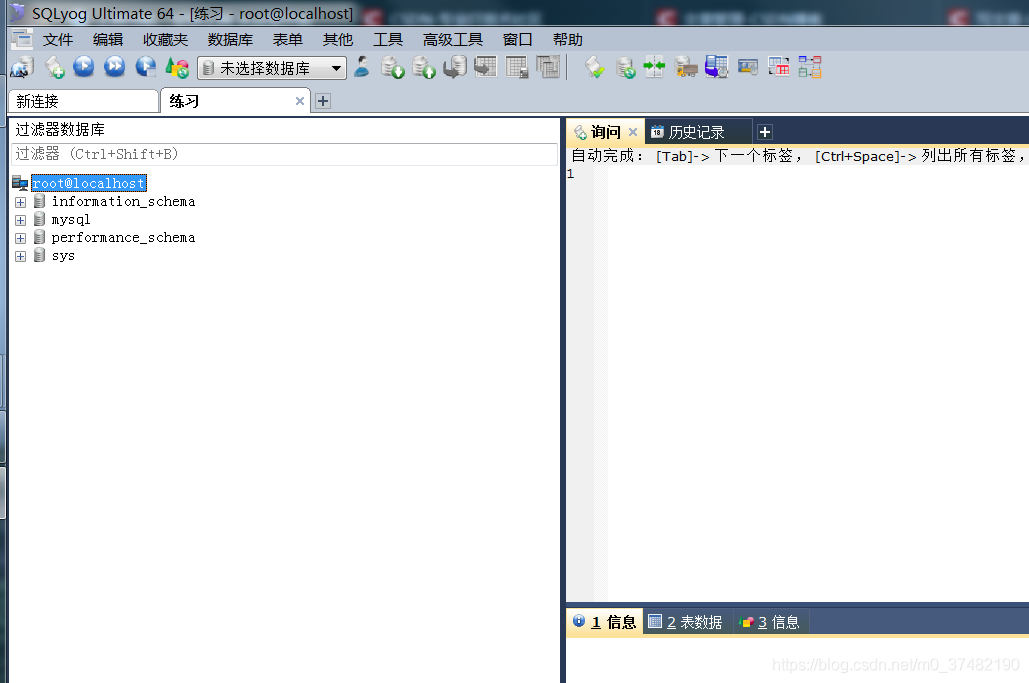Click the Format Query icon with green check

click(595, 67)
